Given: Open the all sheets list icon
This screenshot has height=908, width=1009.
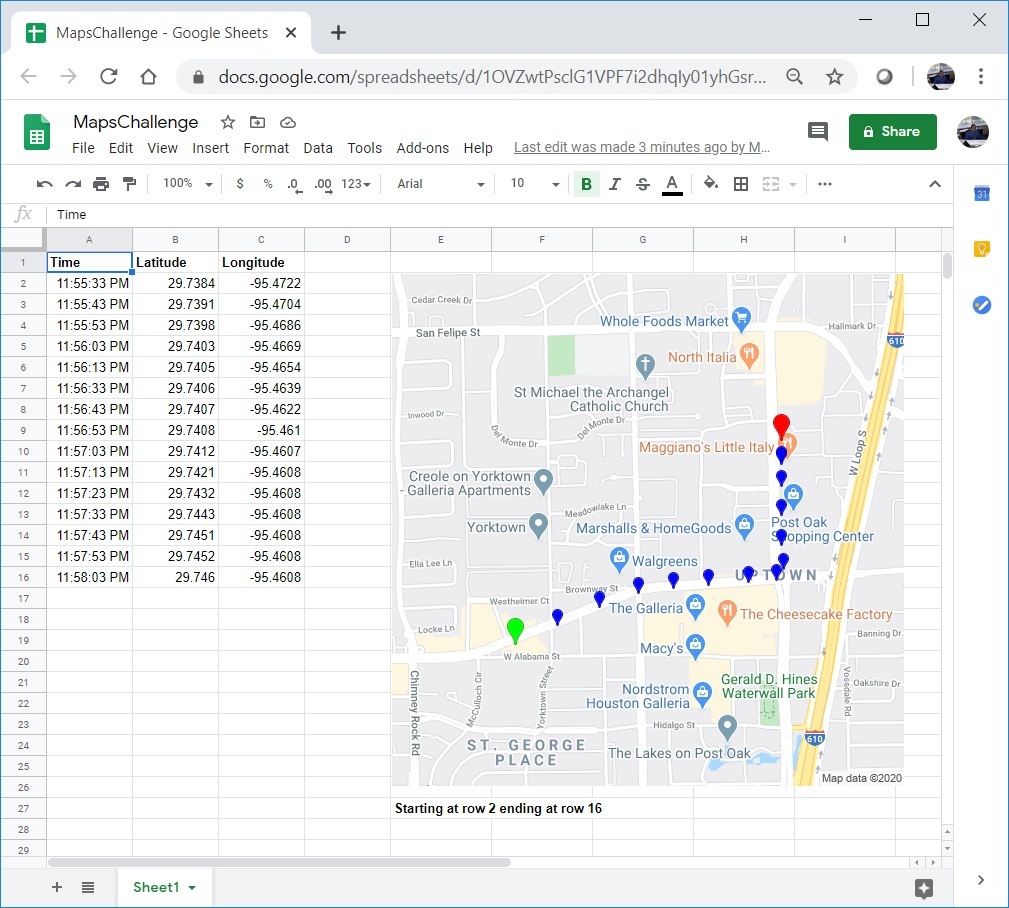Looking at the screenshot, I should [88, 887].
